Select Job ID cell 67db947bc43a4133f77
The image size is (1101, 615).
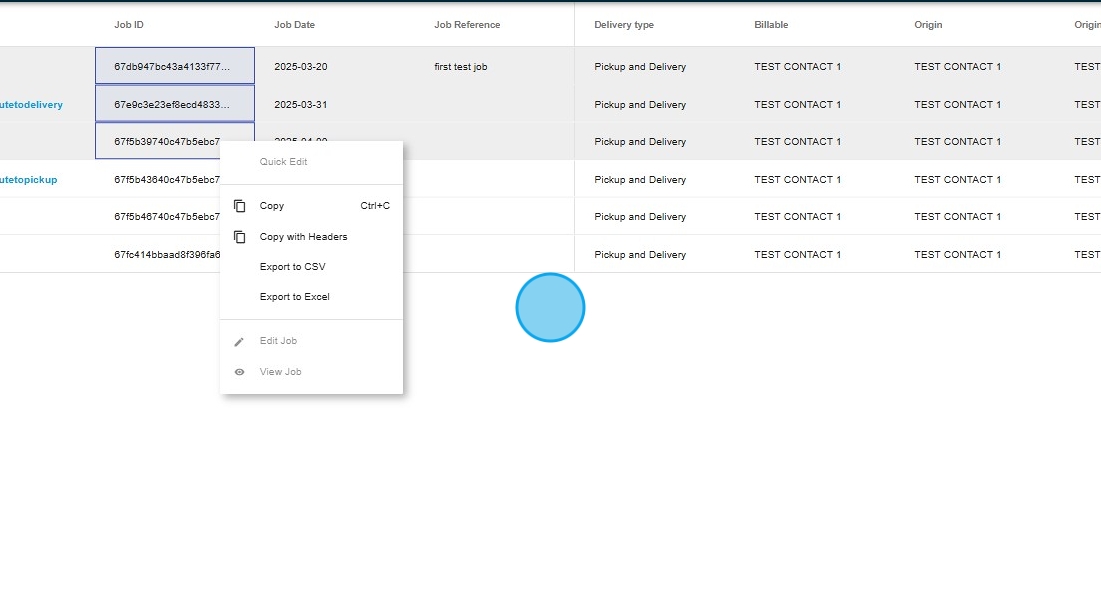pos(174,67)
